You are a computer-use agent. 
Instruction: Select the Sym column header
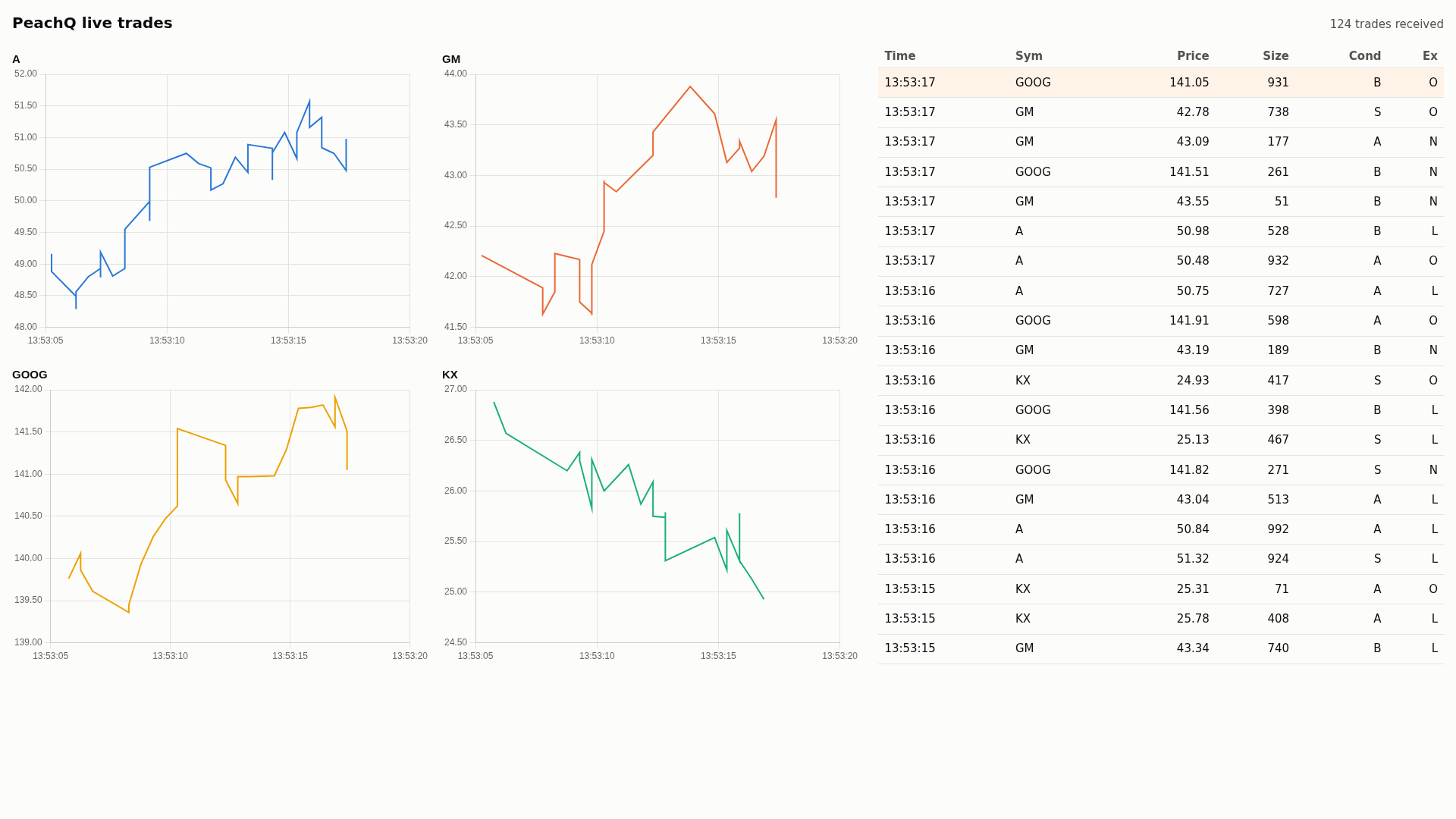[1029, 56]
